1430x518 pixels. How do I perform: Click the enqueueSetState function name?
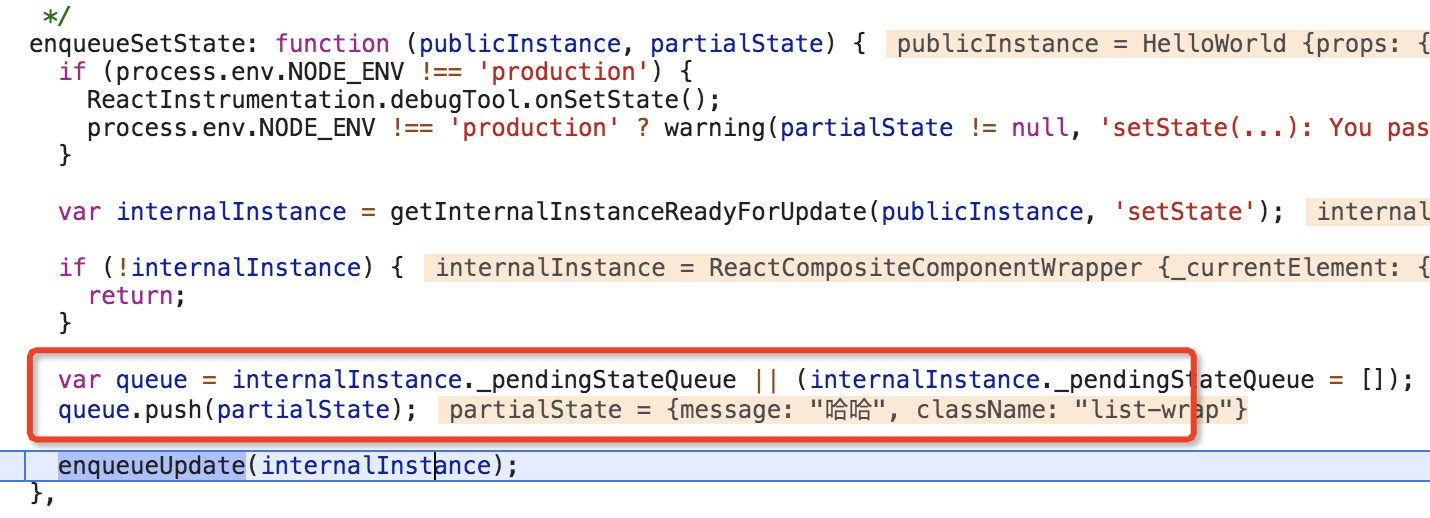pyautogui.click(x=145, y=44)
